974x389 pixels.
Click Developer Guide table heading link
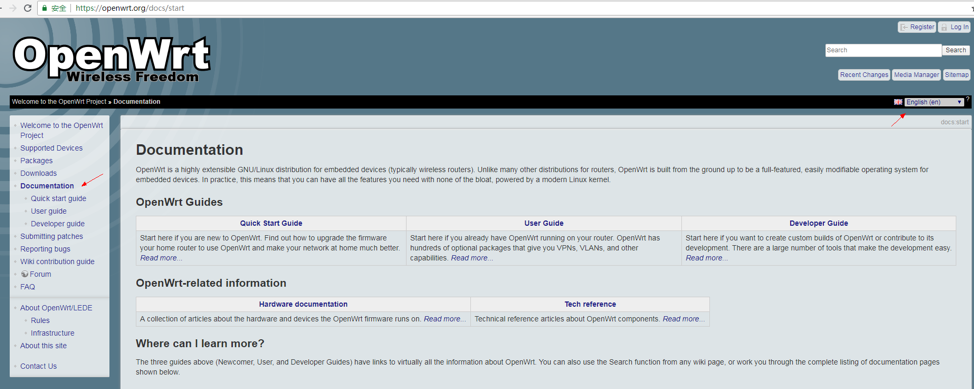[819, 223]
